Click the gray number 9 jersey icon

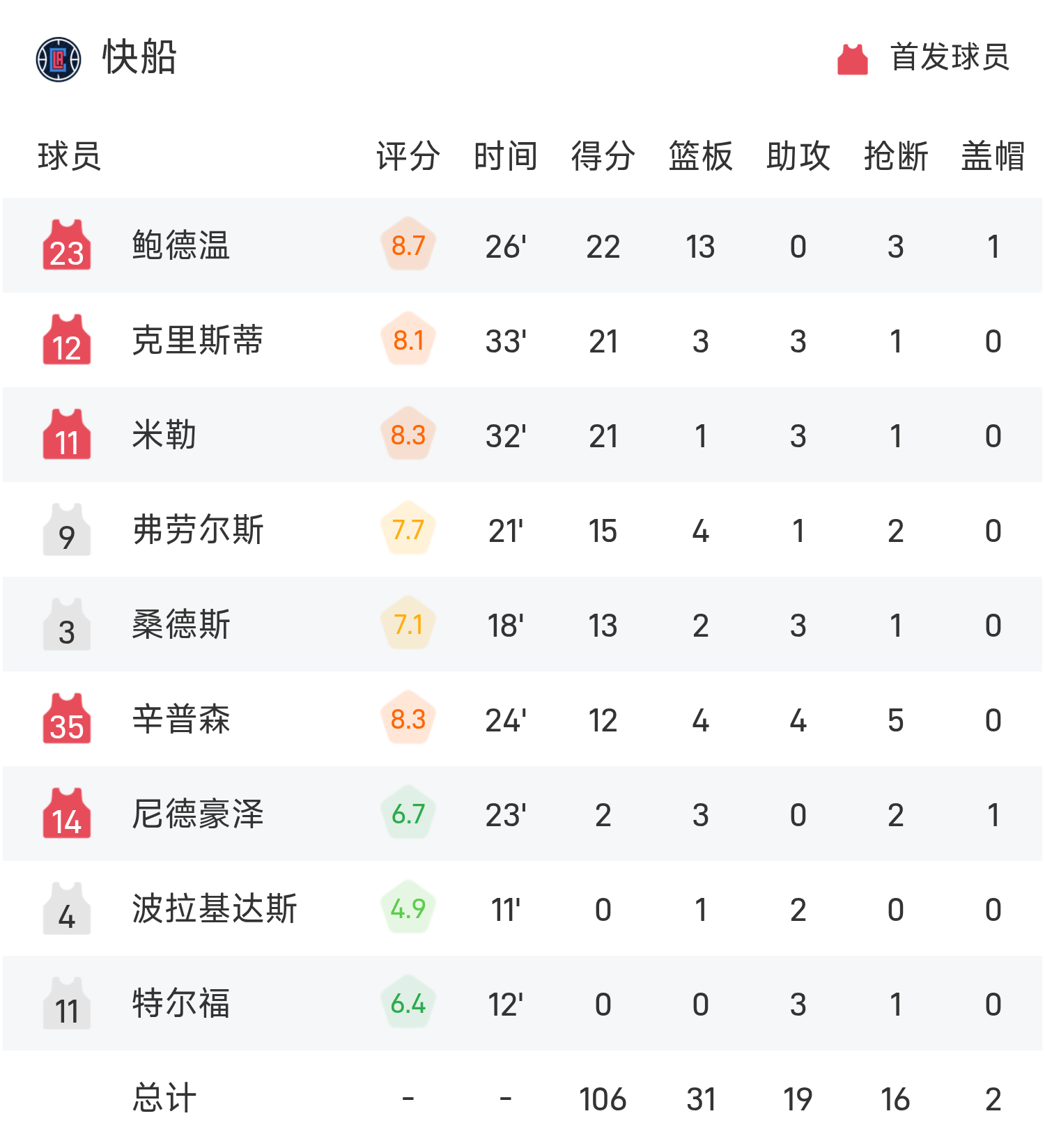(67, 529)
